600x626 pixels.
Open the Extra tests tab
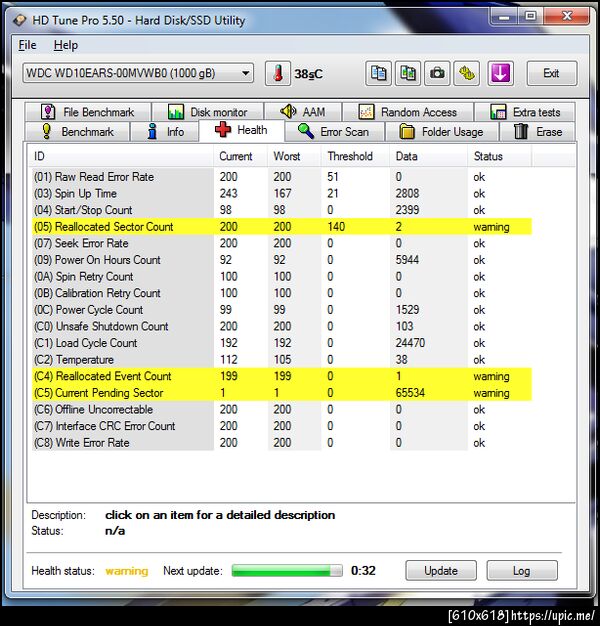525,112
